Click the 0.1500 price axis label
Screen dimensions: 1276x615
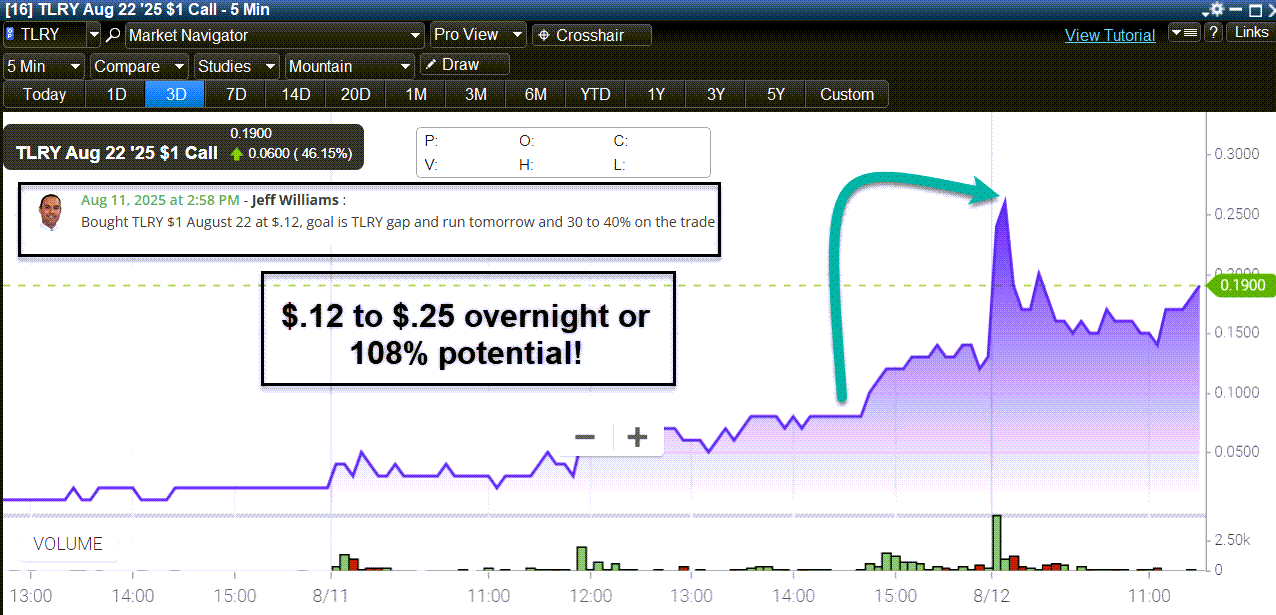(x=1236, y=333)
